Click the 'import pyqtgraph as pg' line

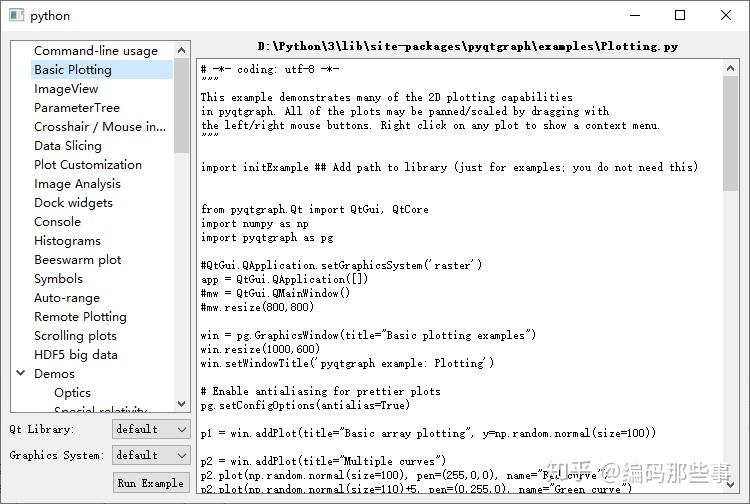(x=267, y=238)
